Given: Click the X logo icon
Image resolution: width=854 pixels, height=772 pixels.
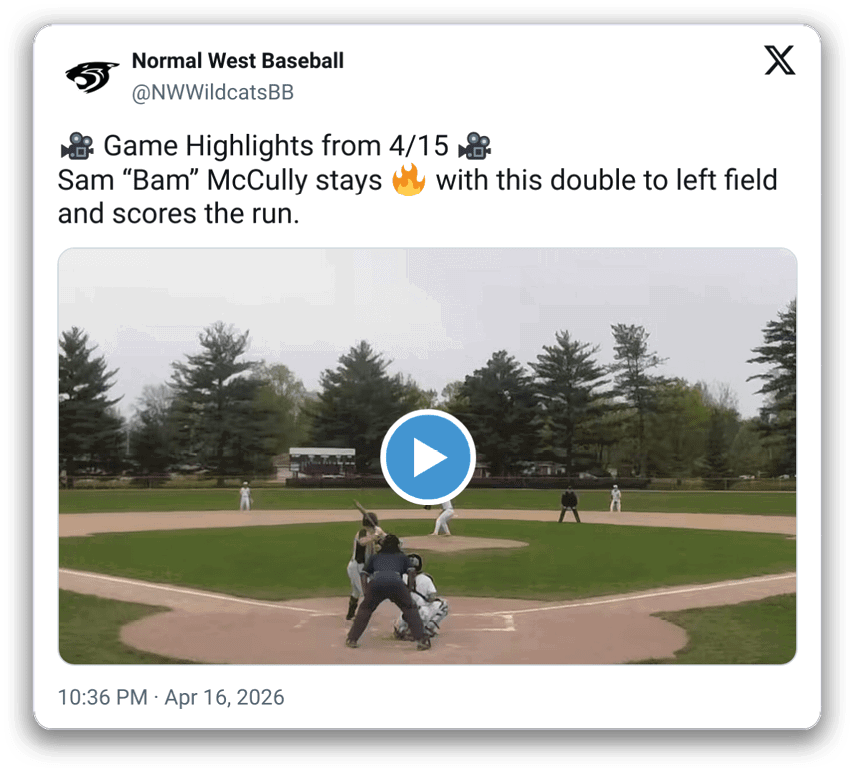Looking at the screenshot, I should [779, 60].
